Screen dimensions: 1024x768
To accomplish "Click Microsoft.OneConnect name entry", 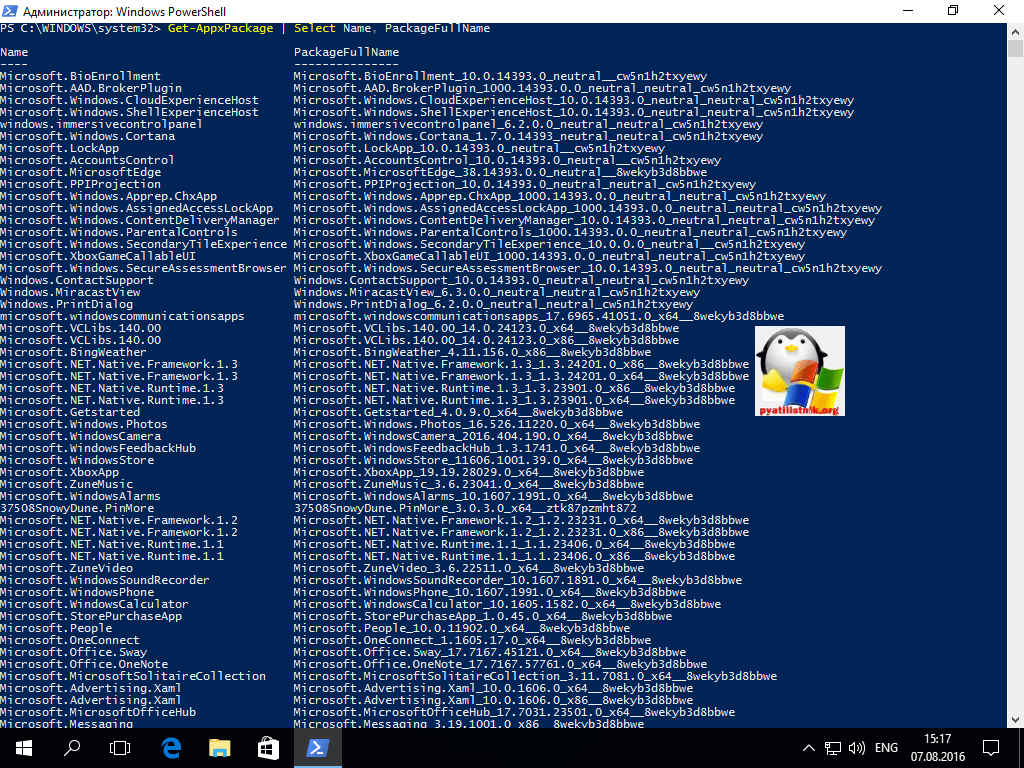I will click(70, 640).
